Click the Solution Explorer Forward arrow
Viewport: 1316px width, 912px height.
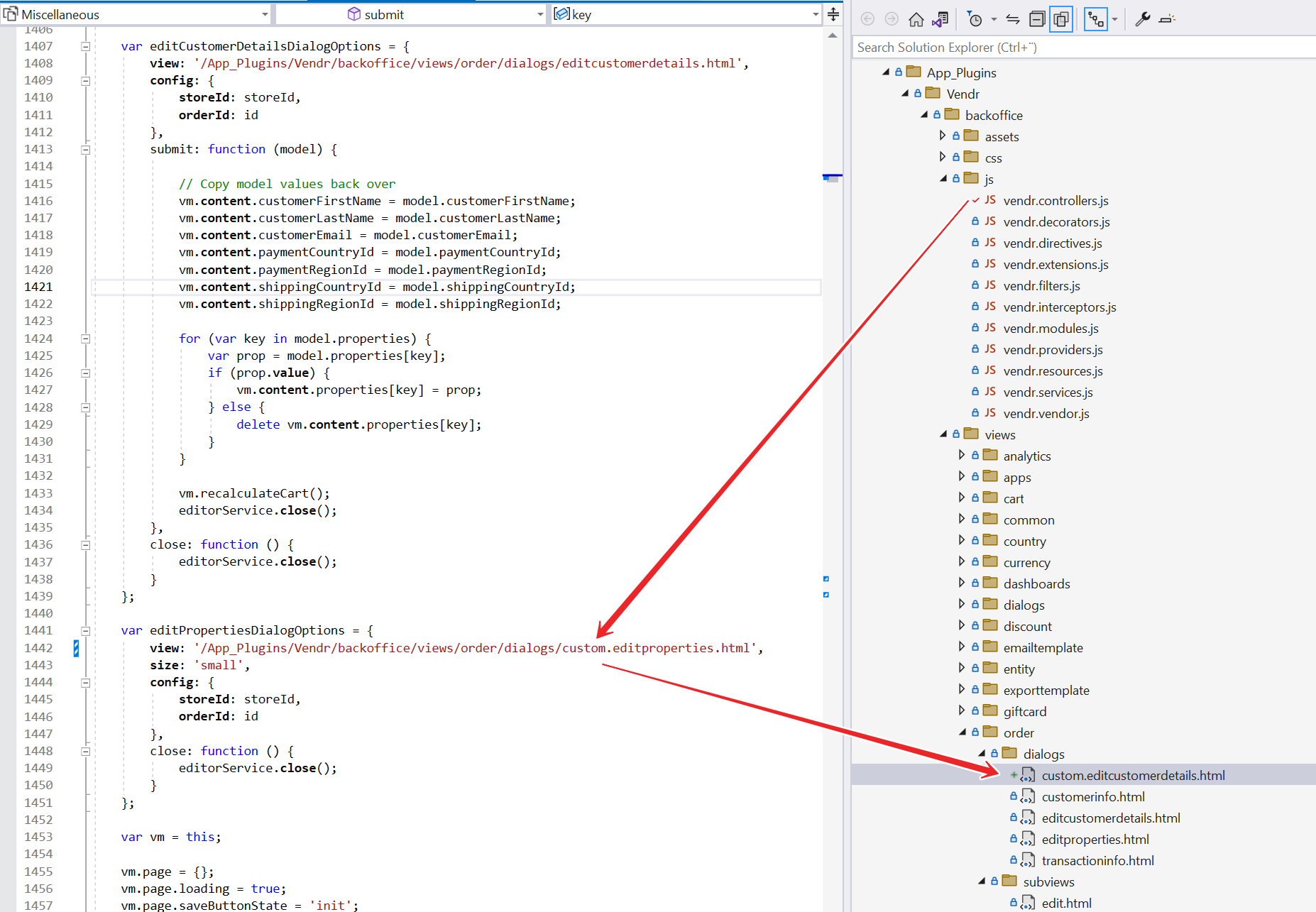pyautogui.click(x=892, y=19)
